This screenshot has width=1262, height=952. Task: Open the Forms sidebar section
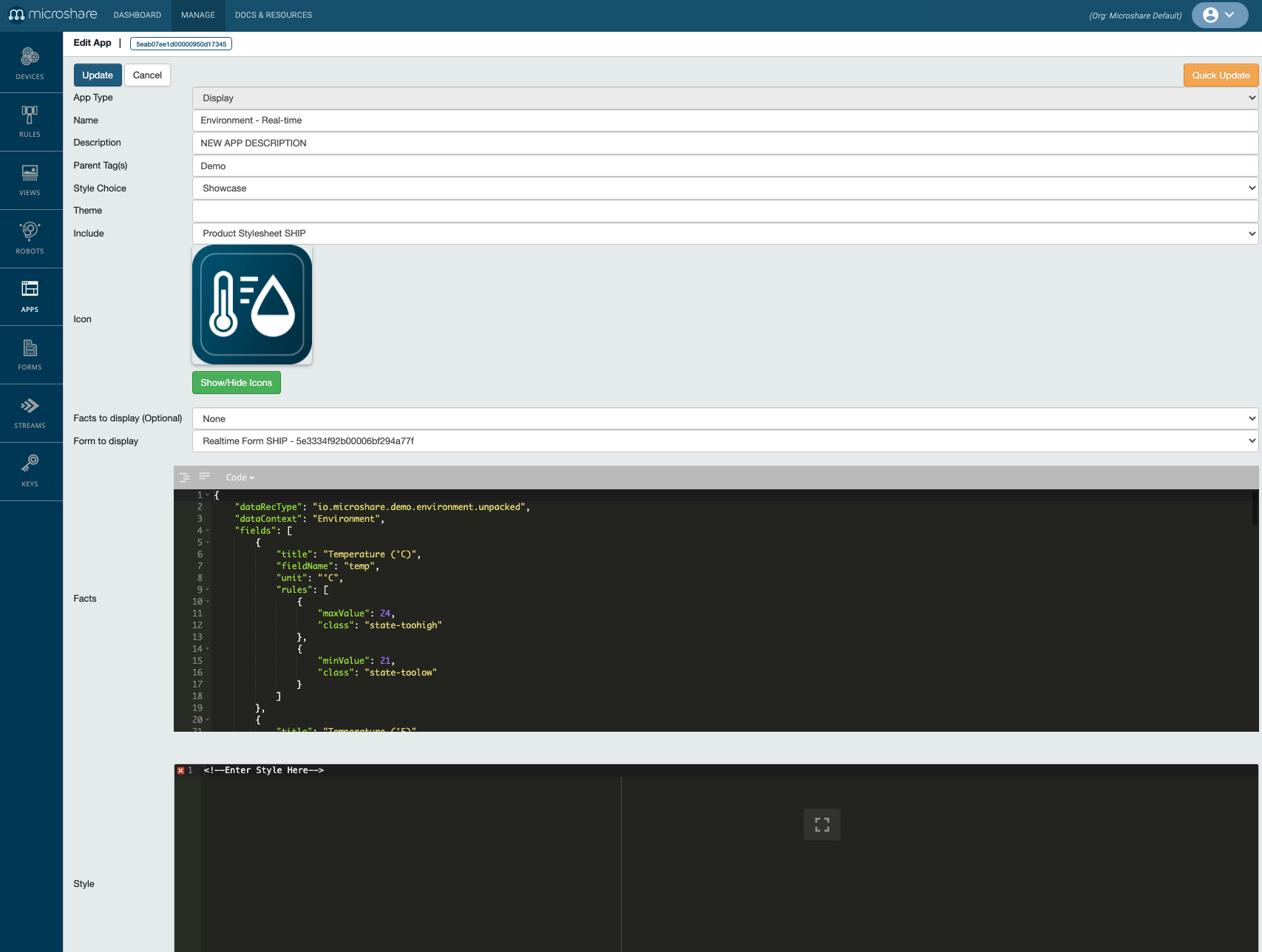30,355
